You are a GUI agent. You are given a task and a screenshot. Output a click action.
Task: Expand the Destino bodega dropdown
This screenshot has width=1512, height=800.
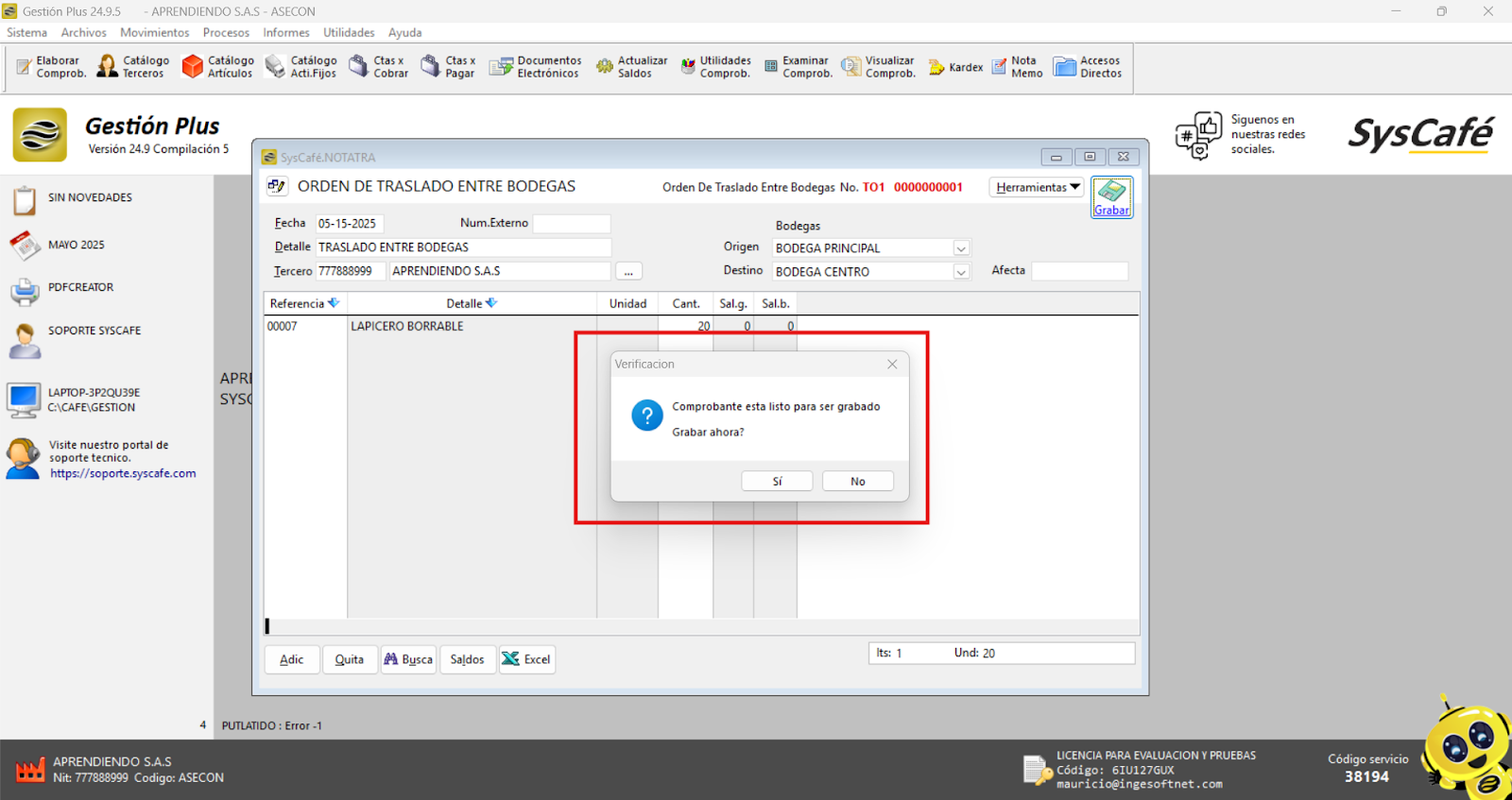(961, 272)
